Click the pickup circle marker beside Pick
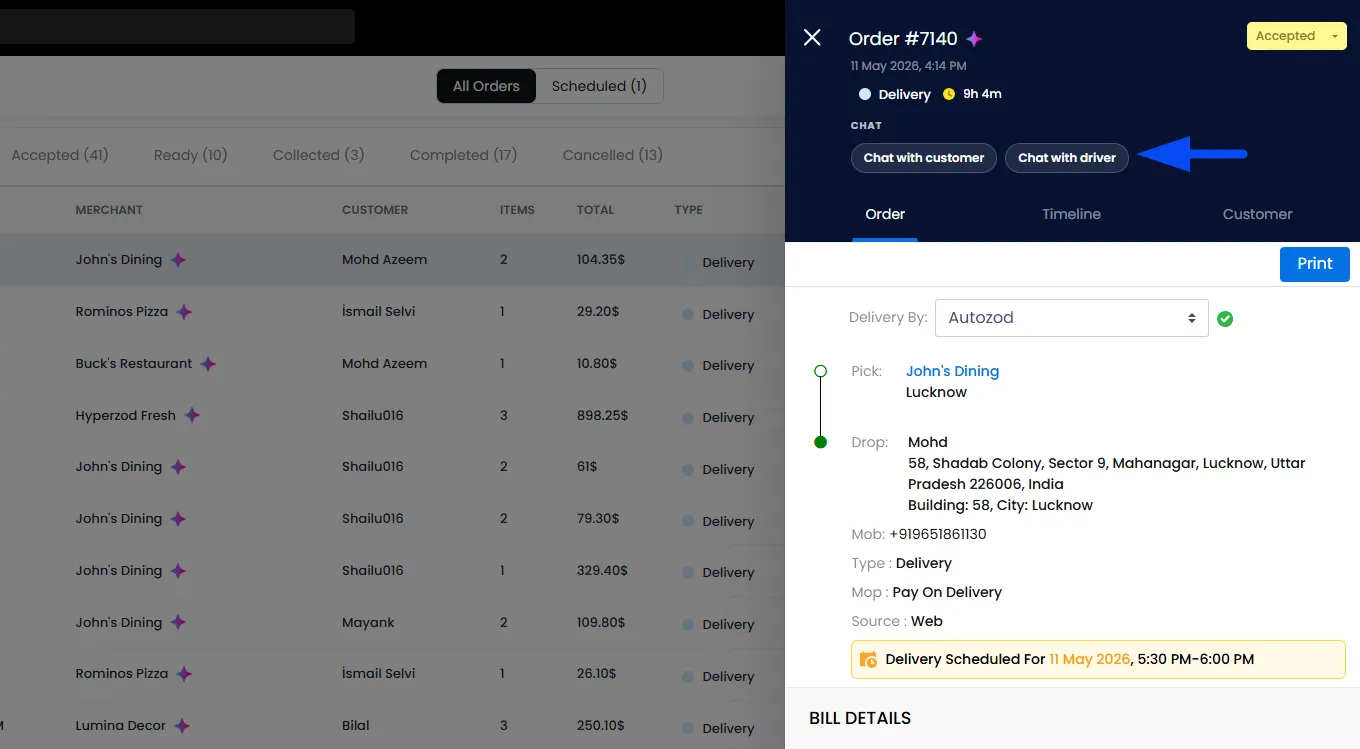Screen dimensions: 1360x749 click(x=821, y=371)
